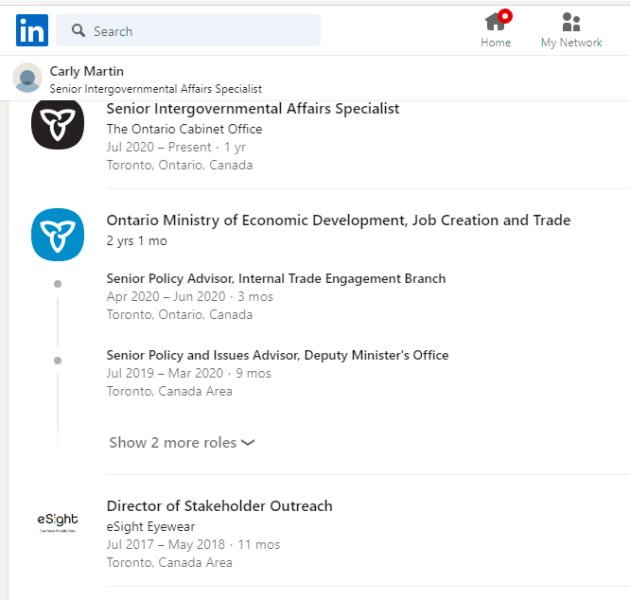Focus the Search input field
The image size is (630, 600).
[188, 30]
